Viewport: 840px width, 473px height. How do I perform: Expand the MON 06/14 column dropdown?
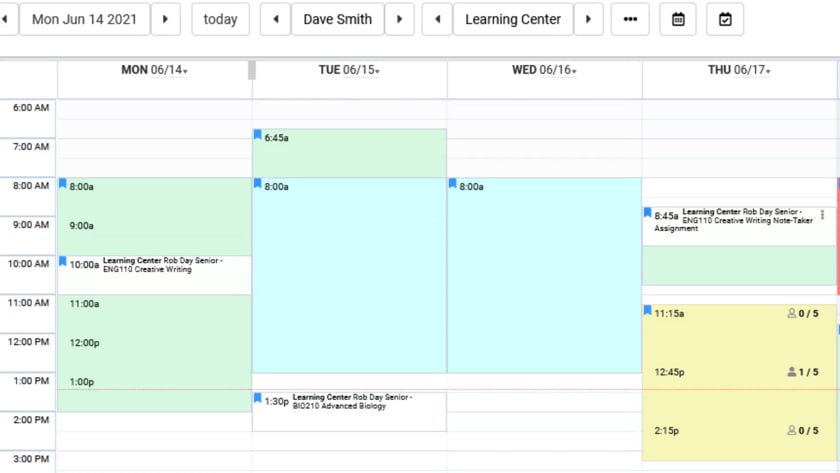[x=186, y=71]
